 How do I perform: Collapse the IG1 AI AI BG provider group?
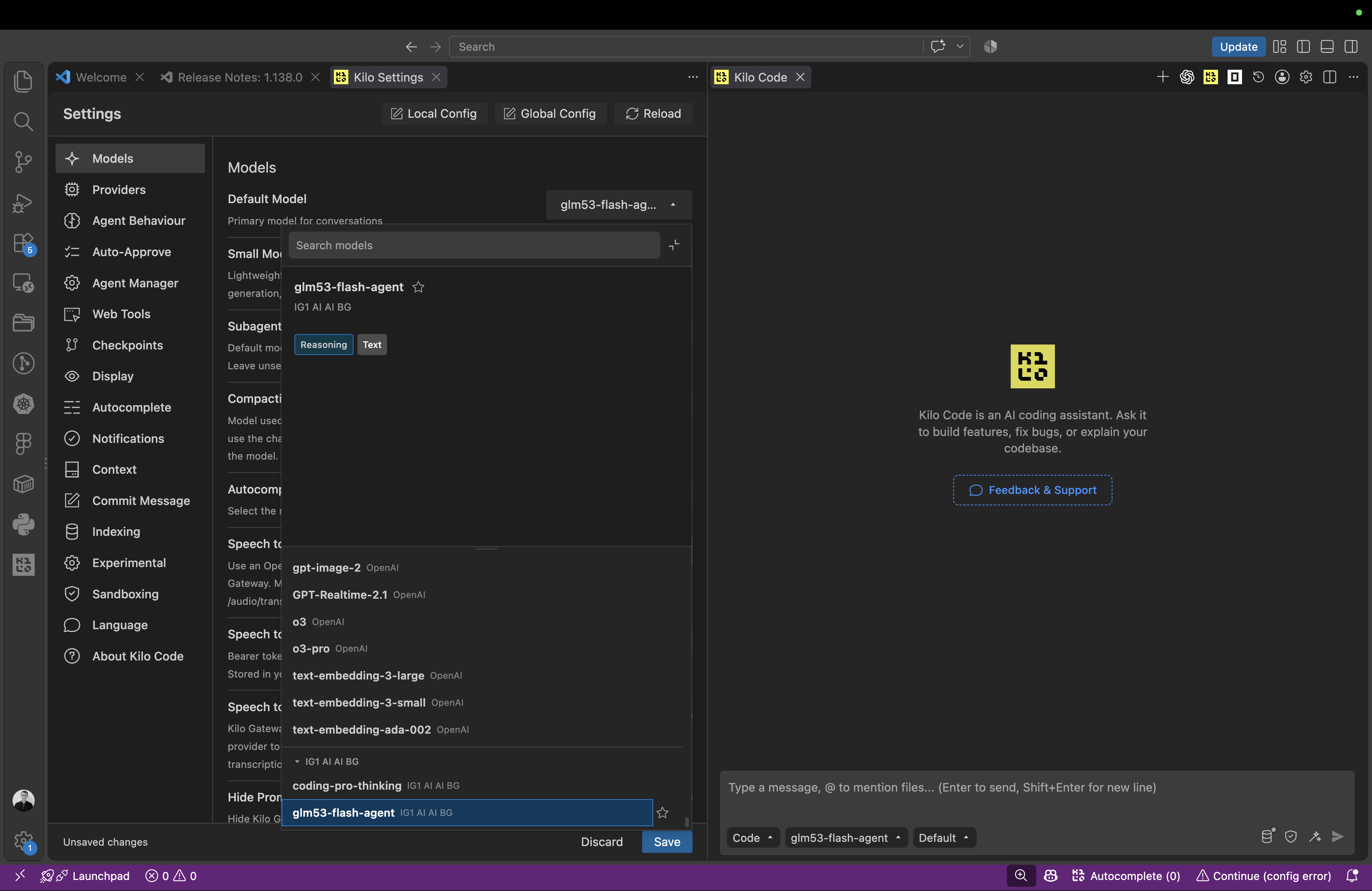point(326,761)
